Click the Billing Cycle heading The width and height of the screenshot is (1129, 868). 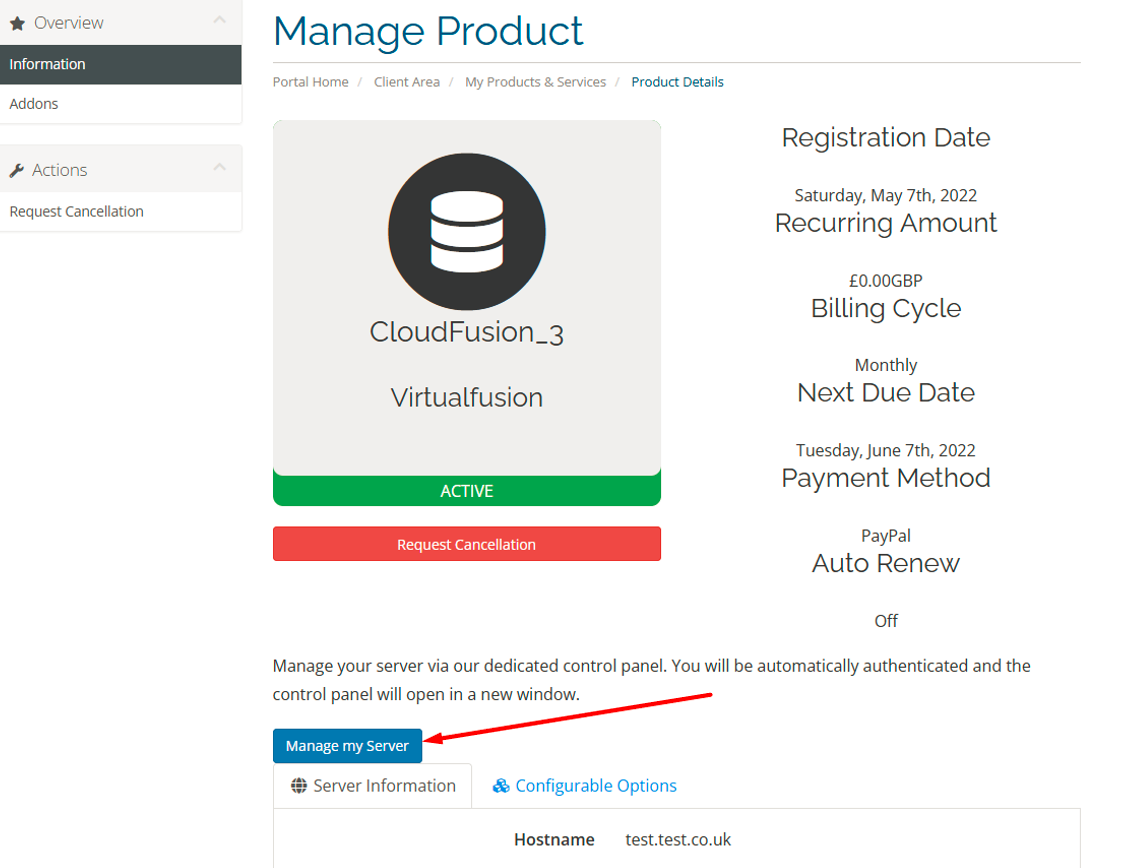(x=886, y=308)
